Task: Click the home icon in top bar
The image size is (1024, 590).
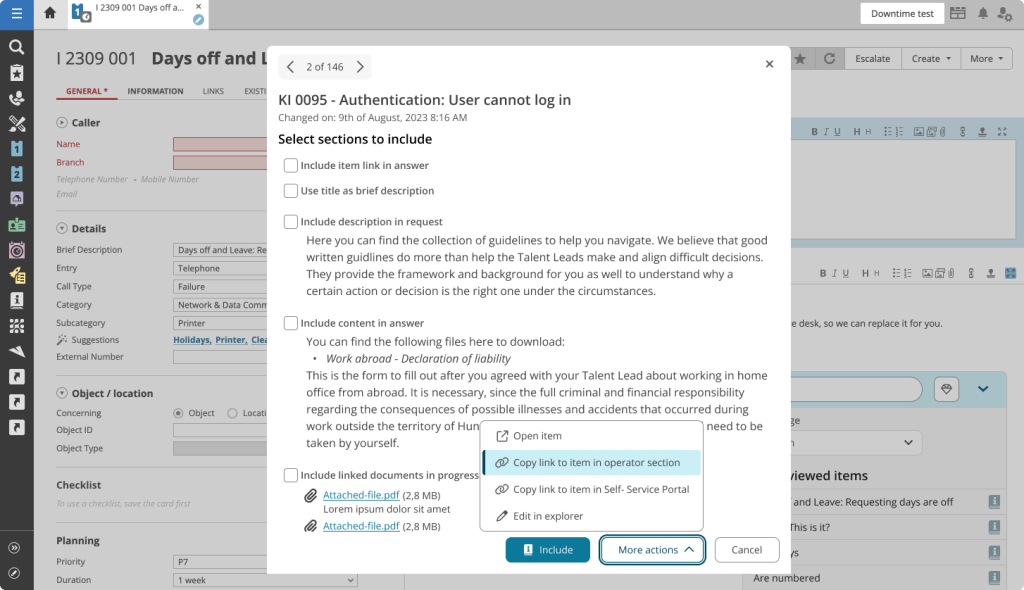Action: click(x=50, y=13)
